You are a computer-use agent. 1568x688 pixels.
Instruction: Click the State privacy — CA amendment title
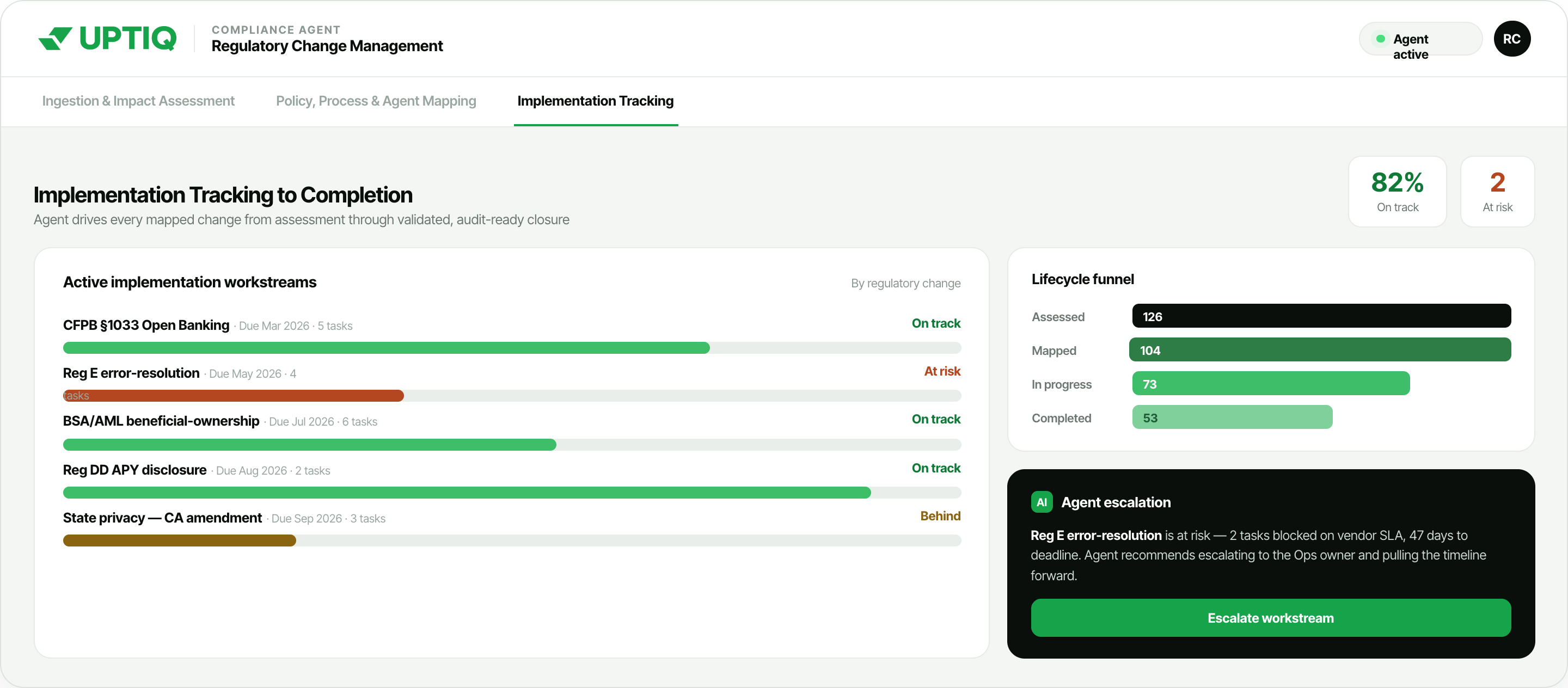[x=163, y=518]
